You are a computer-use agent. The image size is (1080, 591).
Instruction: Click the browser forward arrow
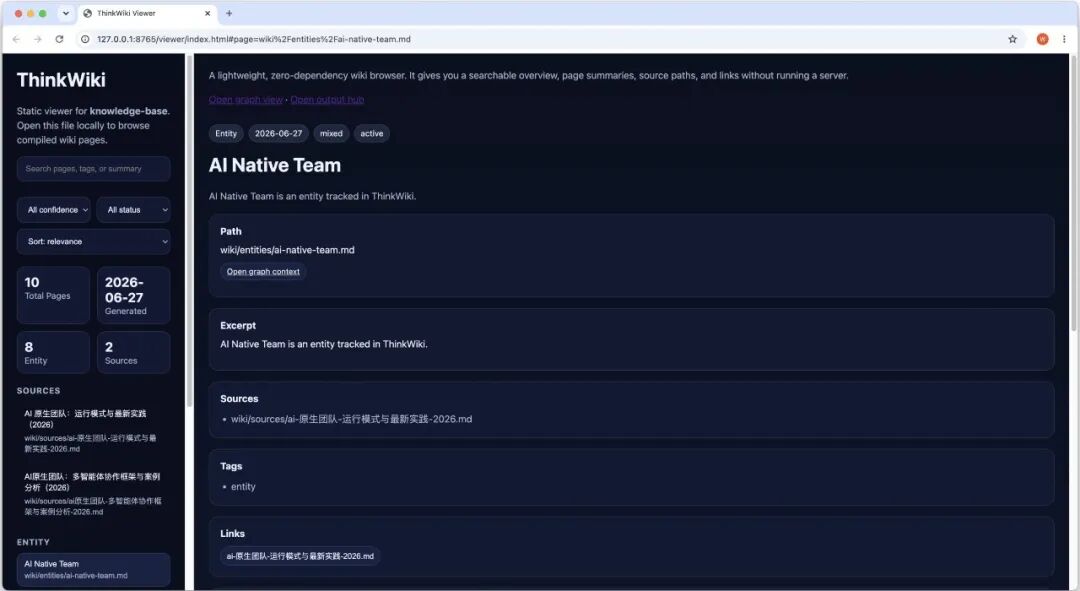click(38, 39)
